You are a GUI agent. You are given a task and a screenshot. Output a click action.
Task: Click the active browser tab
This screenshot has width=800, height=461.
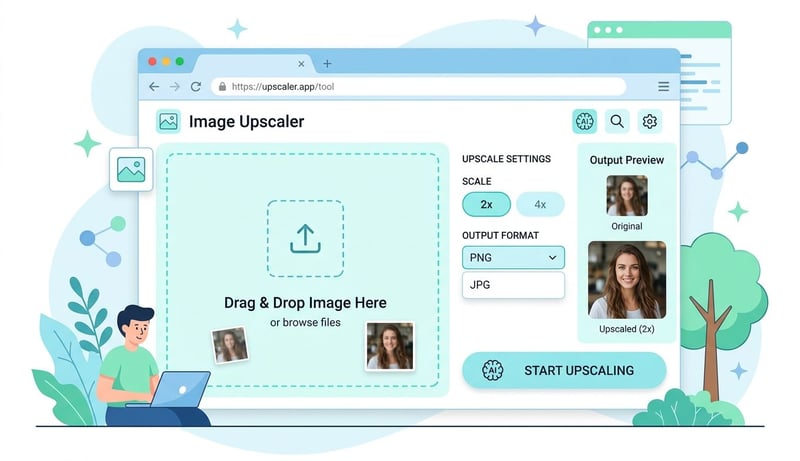[x=254, y=64]
